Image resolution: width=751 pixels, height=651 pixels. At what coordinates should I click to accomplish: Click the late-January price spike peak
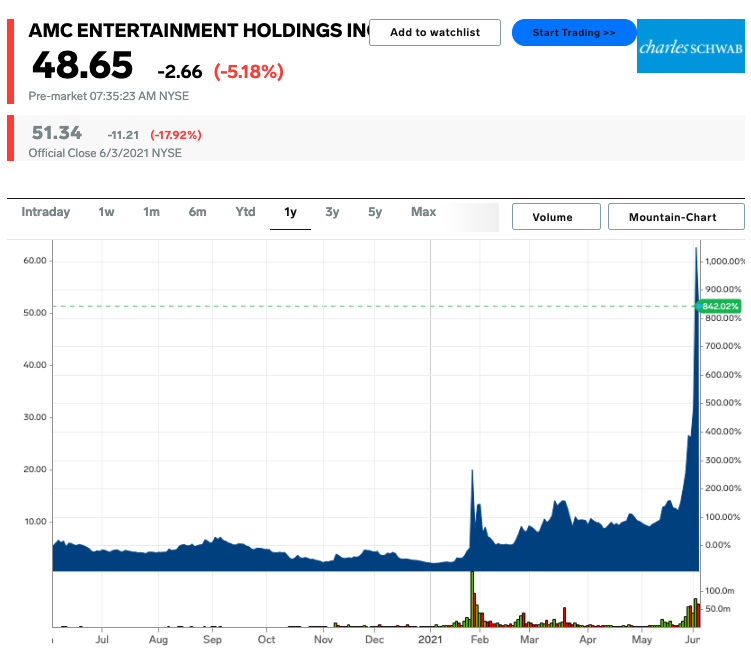tap(472, 471)
